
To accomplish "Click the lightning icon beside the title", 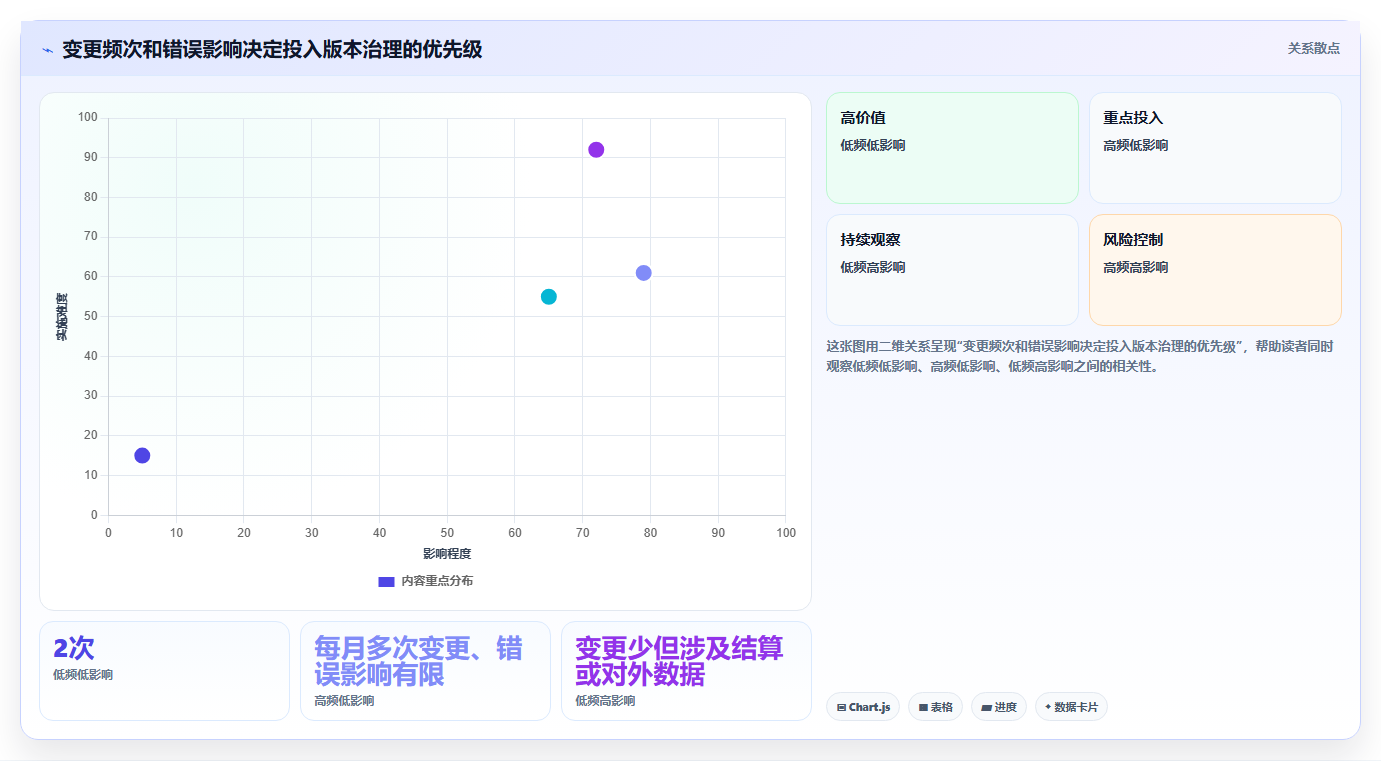I will (x=48, y=50).
